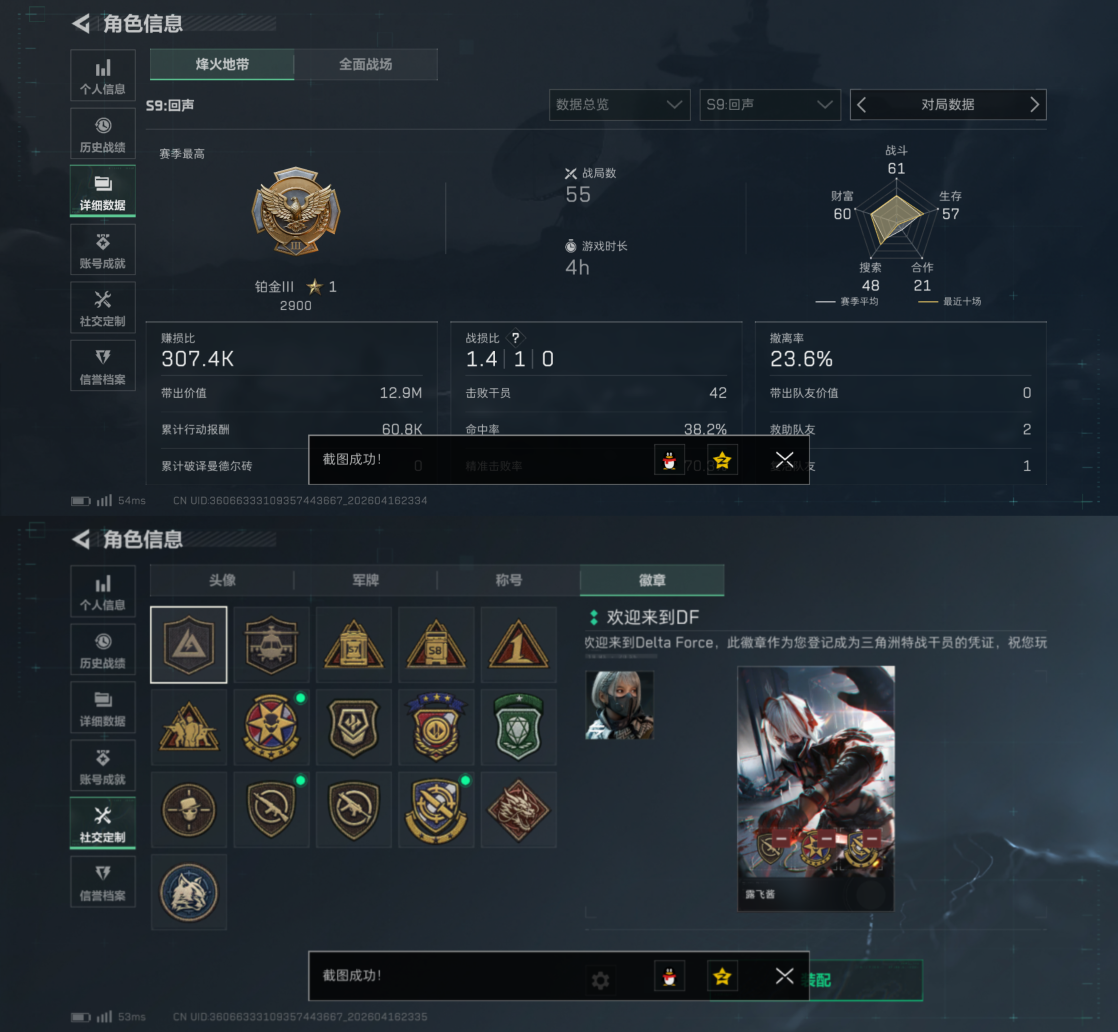Screen dimensions: 1118x1032
Task: Open 信誉档案 in lower sidebar
Action: tap(103, 882)
